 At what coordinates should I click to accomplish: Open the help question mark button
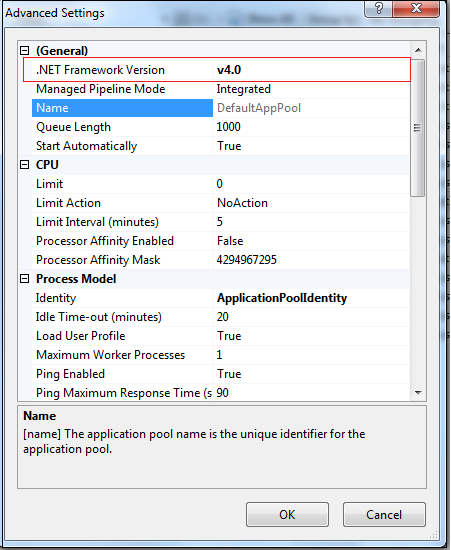(x=379, y=8)
